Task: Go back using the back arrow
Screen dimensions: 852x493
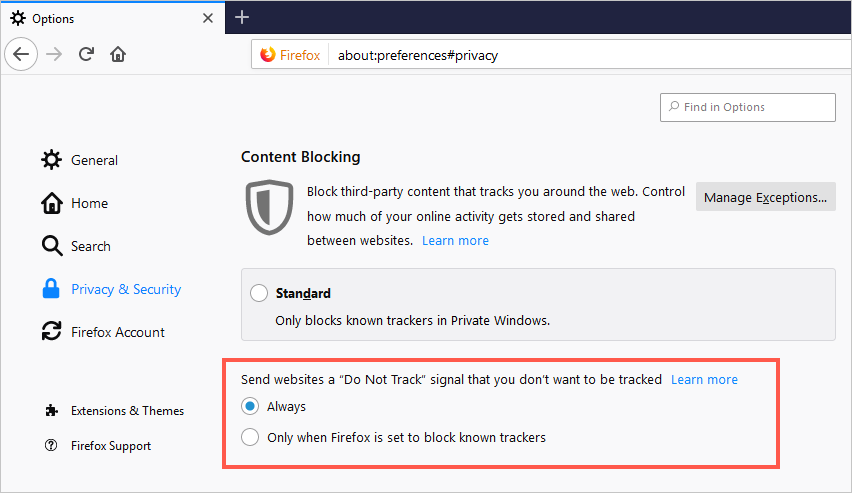Action: (x=21, y=54)
